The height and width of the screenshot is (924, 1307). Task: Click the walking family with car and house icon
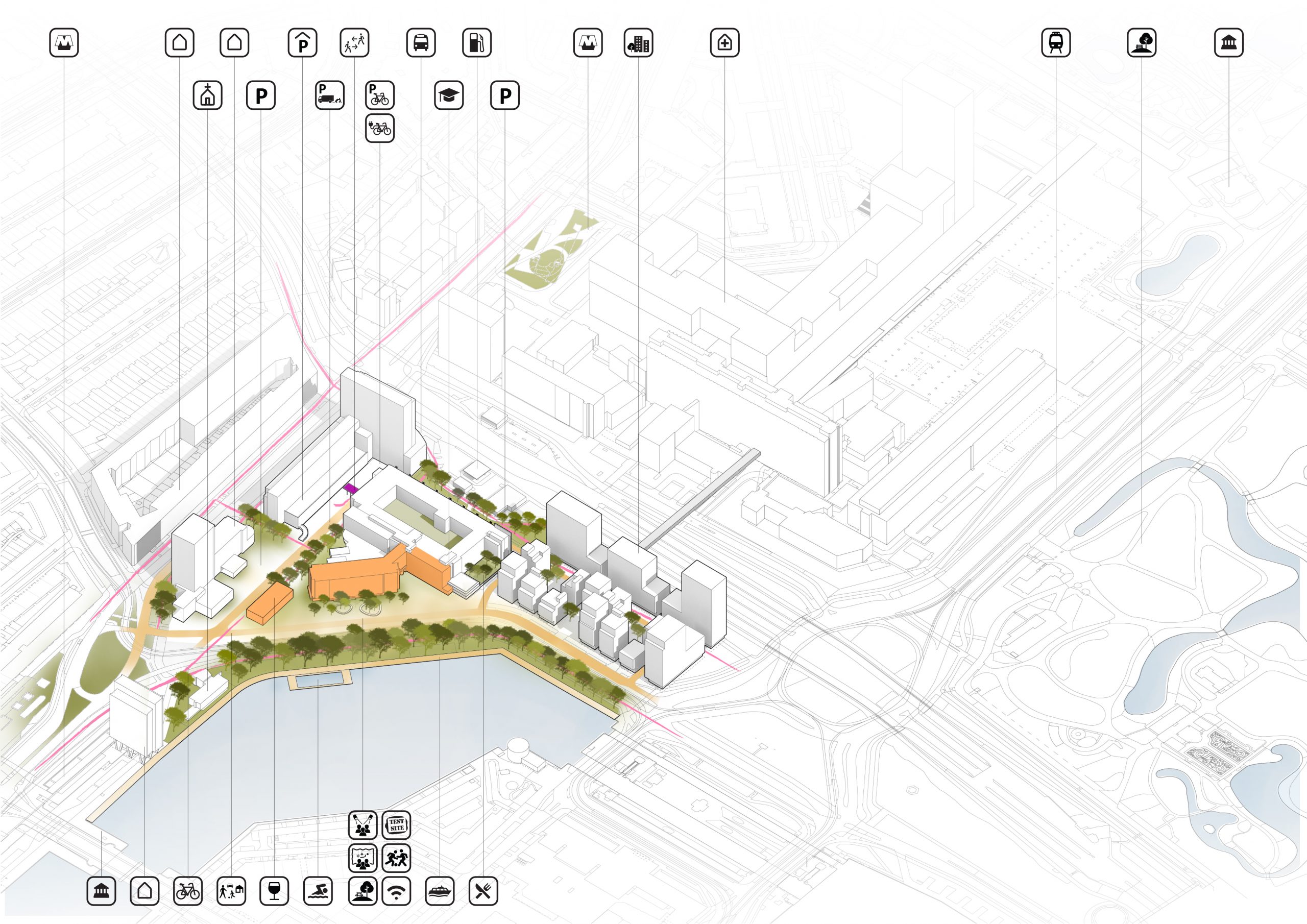click(x=232, y=891)
